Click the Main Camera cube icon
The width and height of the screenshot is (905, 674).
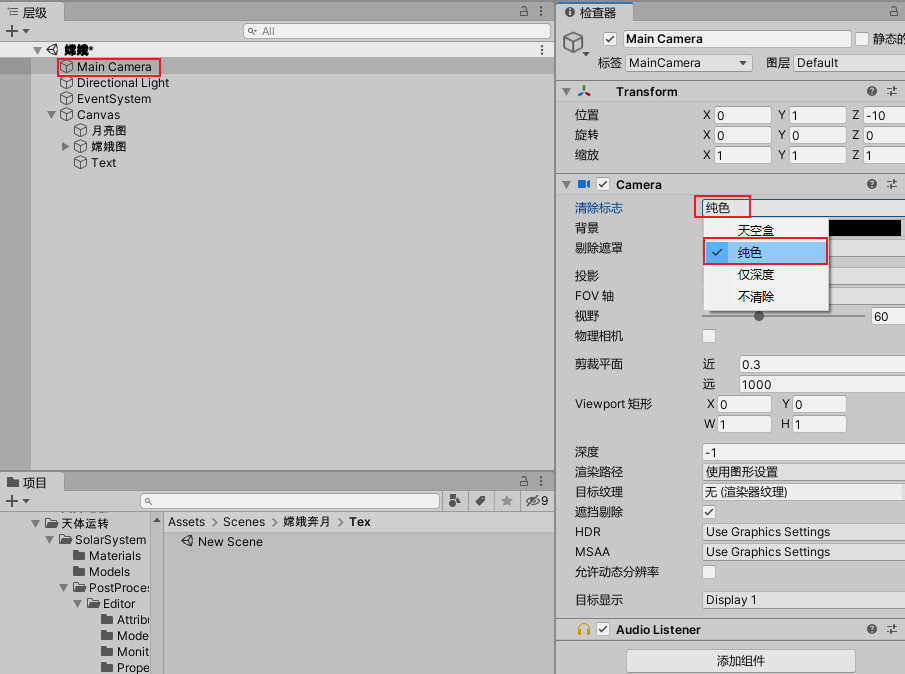click(67, 67)
